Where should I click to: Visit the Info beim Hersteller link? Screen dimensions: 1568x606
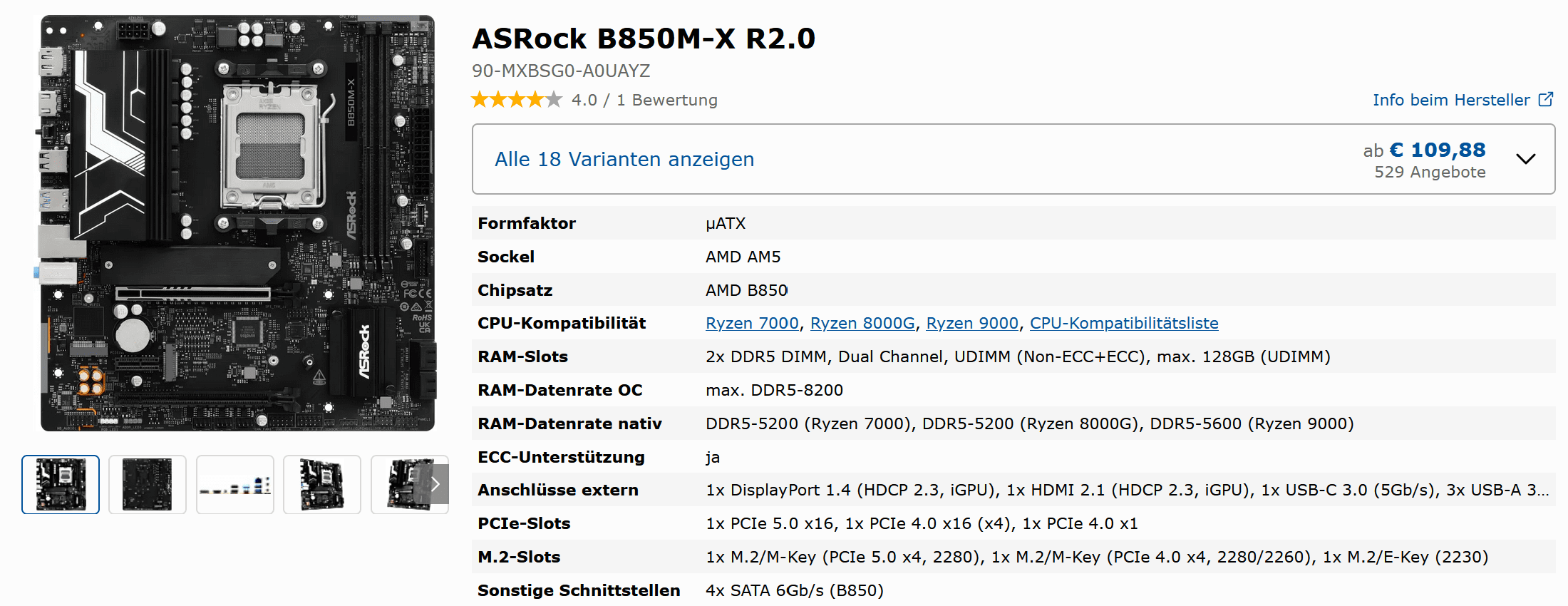click(x=1451, y=100)
